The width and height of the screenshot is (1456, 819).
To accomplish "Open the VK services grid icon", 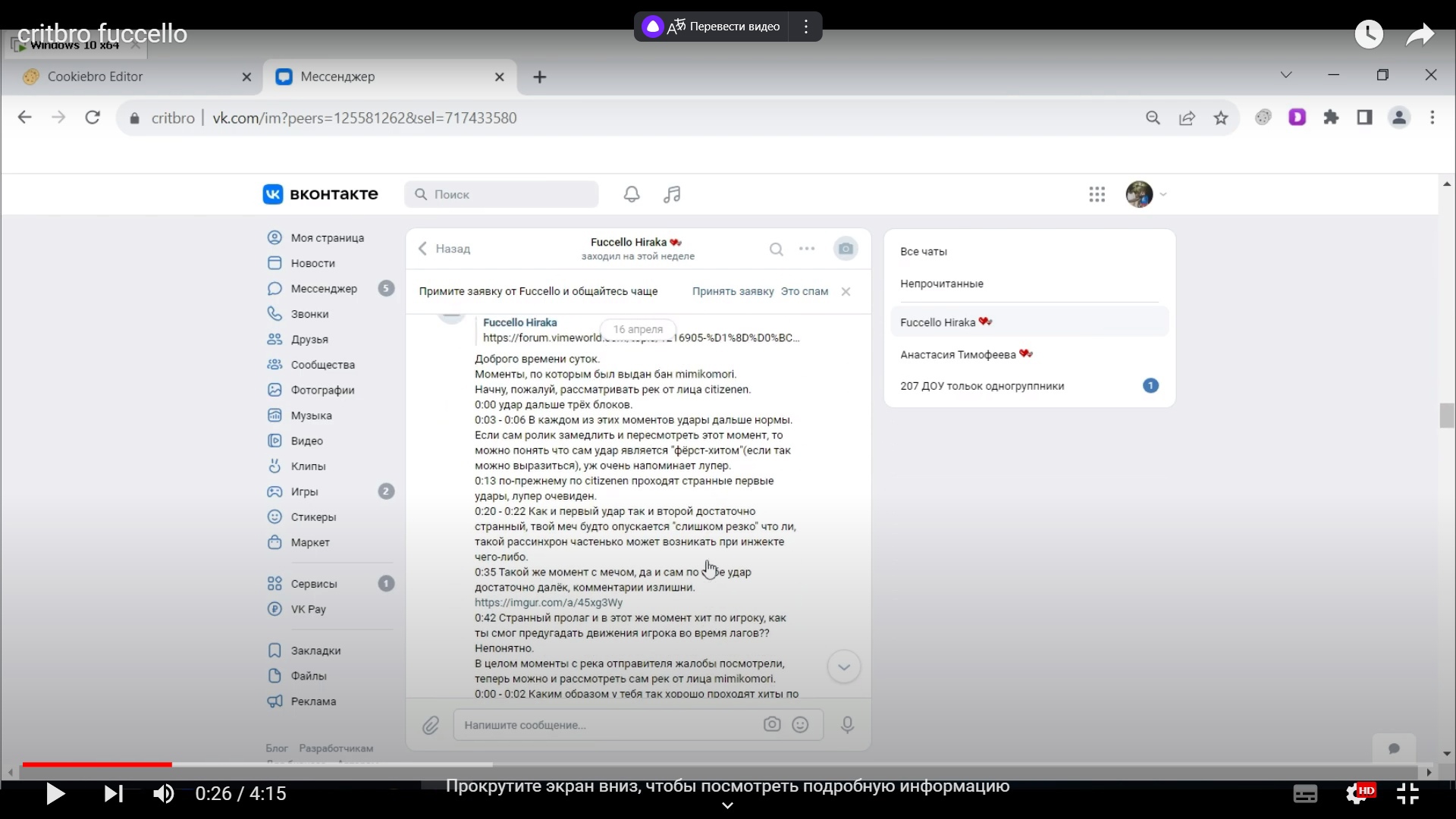I will pos(1097,194).
